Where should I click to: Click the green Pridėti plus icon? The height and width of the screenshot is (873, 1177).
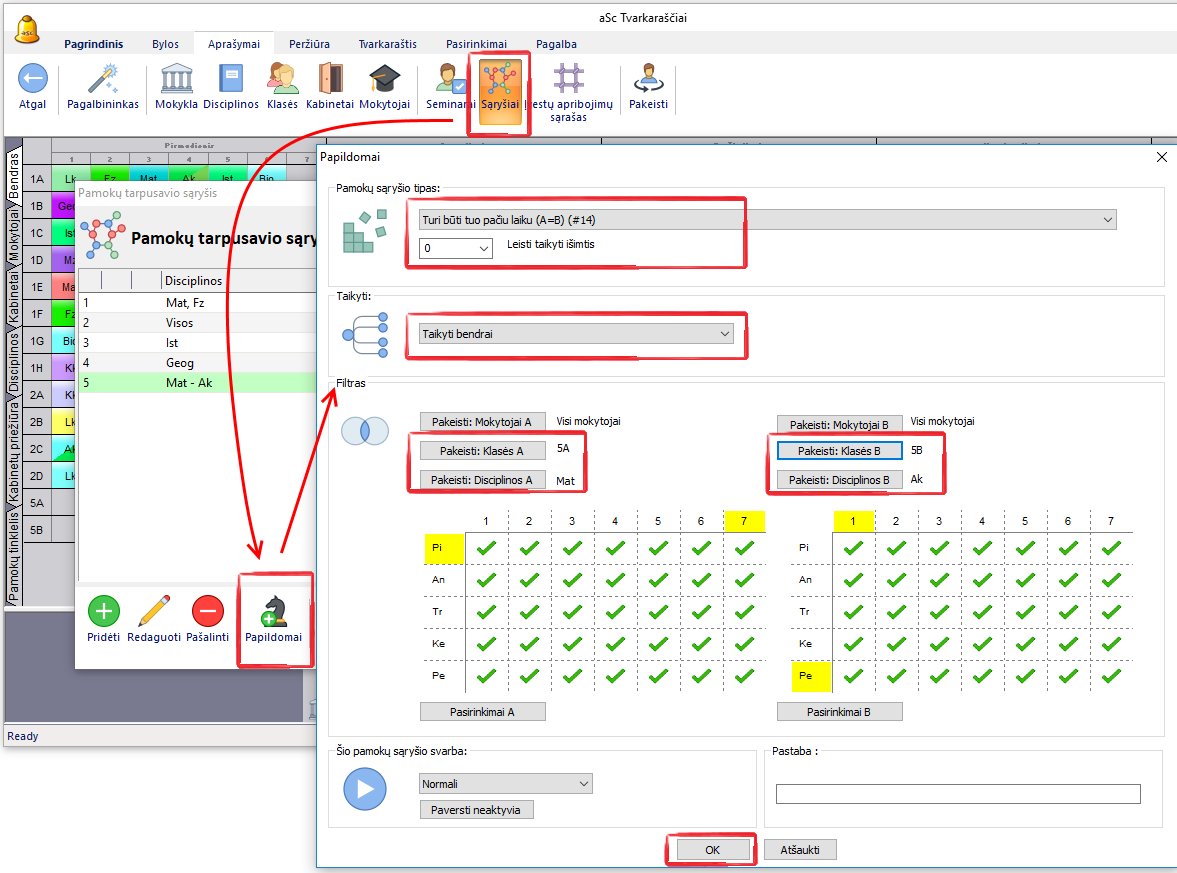pos(103,611)
